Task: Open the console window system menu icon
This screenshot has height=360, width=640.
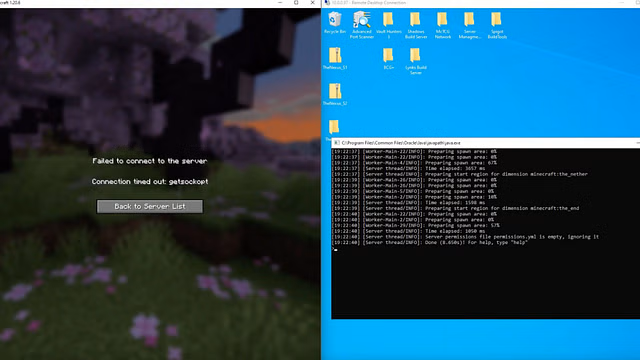Action: [x=337, y=143]
